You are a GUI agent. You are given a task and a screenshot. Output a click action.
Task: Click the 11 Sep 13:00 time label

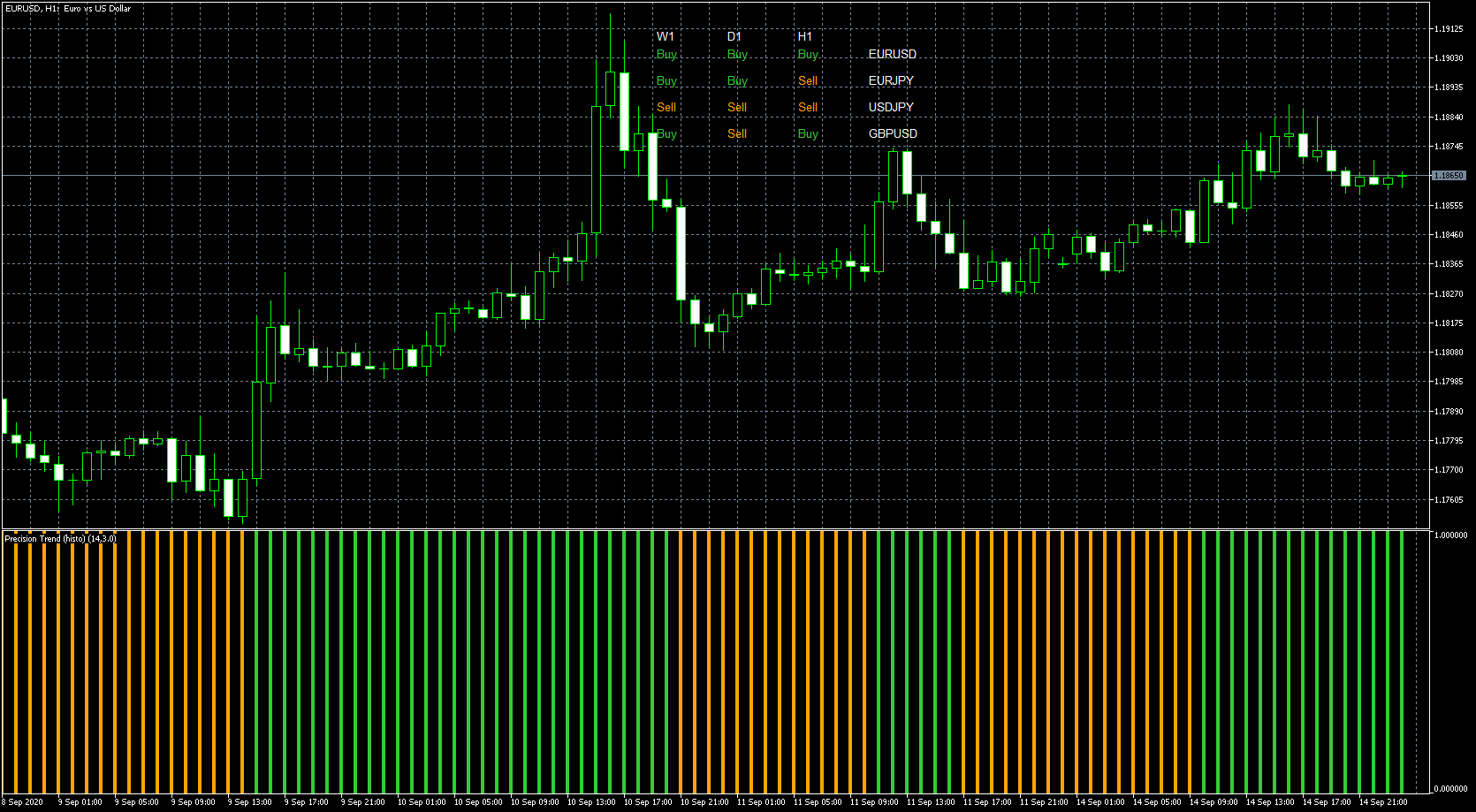click(931, 802)
